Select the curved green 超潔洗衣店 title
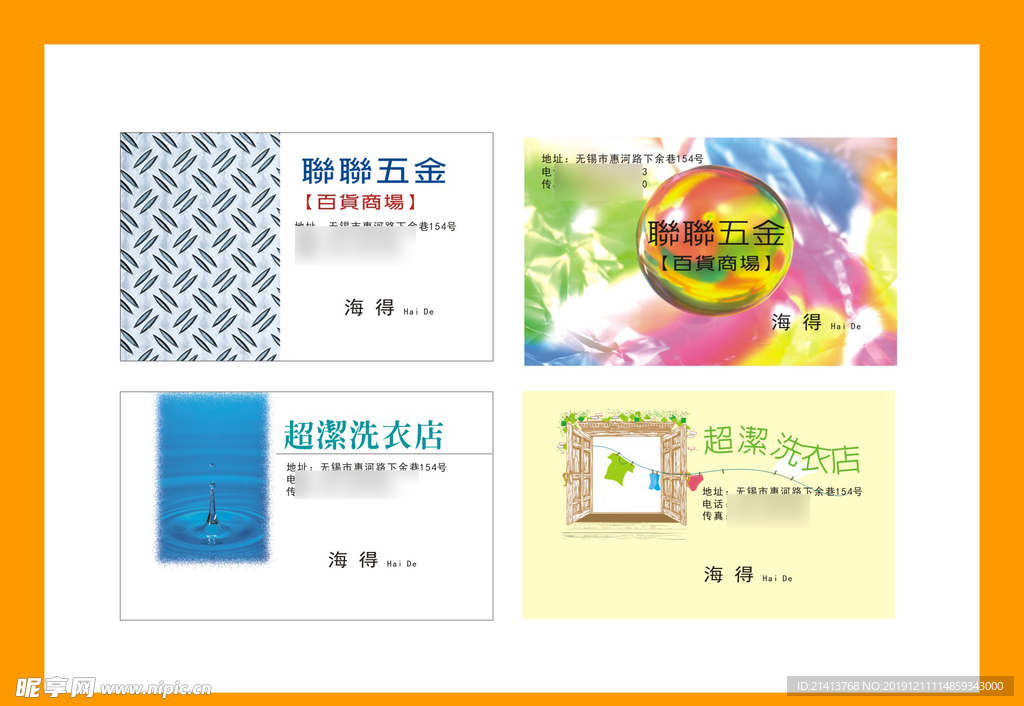 click(x=780, y=448)
